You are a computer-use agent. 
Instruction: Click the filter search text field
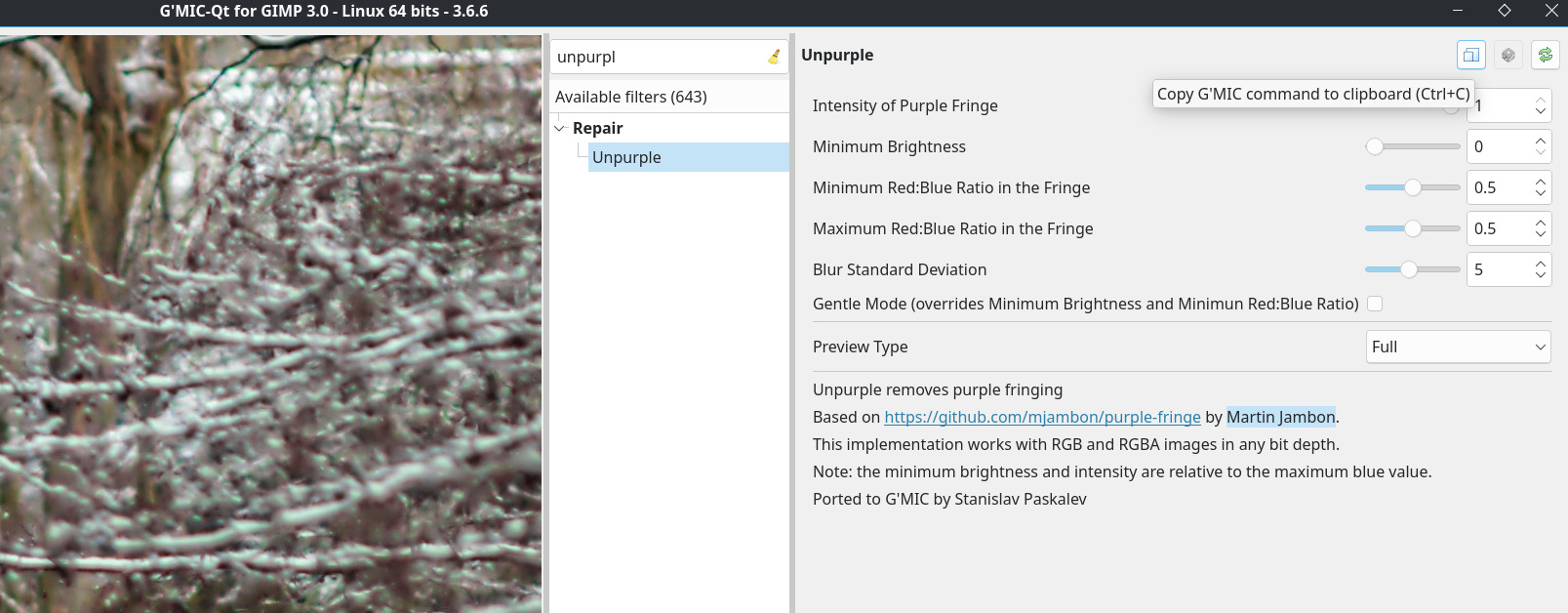pos(659,57)
